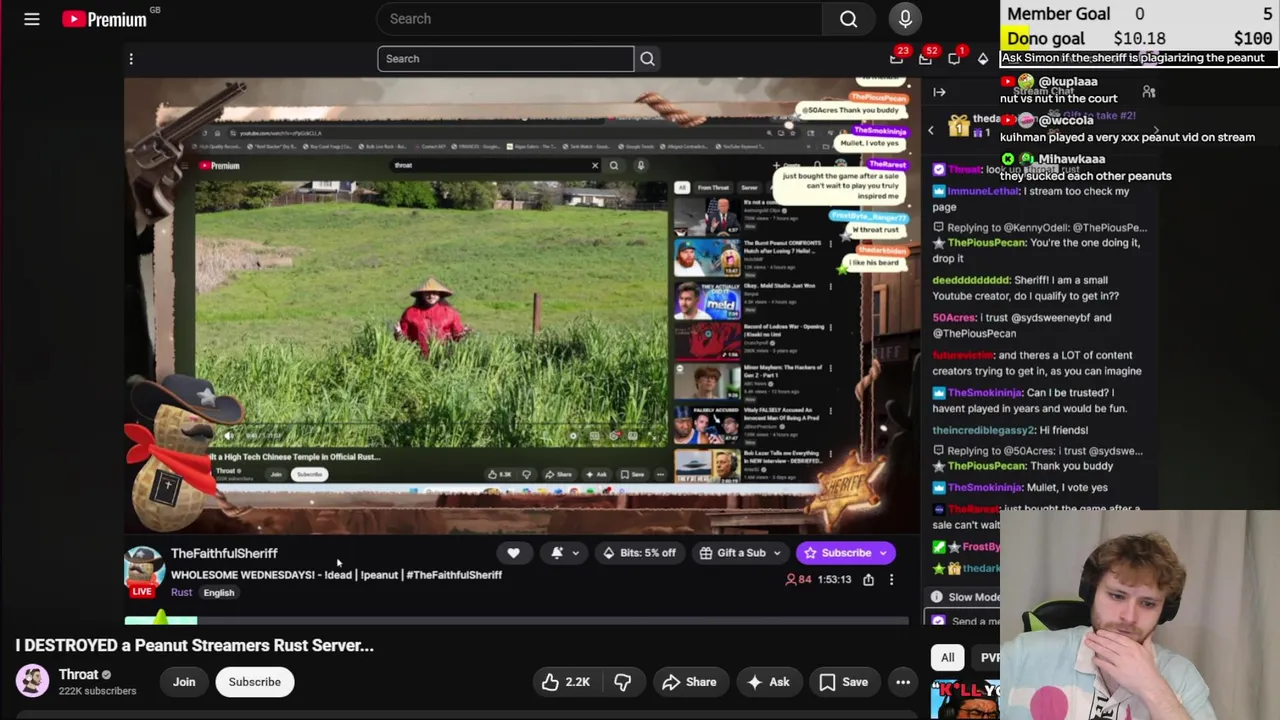
Task: Join Throat's channel membership
Action: click(184, 682)
